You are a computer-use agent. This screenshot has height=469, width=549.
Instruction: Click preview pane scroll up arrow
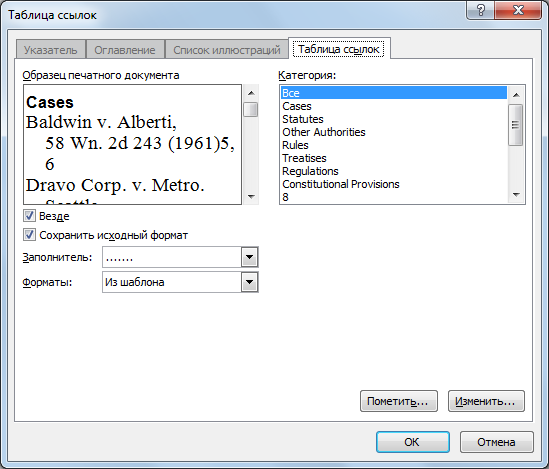point(251,93)
